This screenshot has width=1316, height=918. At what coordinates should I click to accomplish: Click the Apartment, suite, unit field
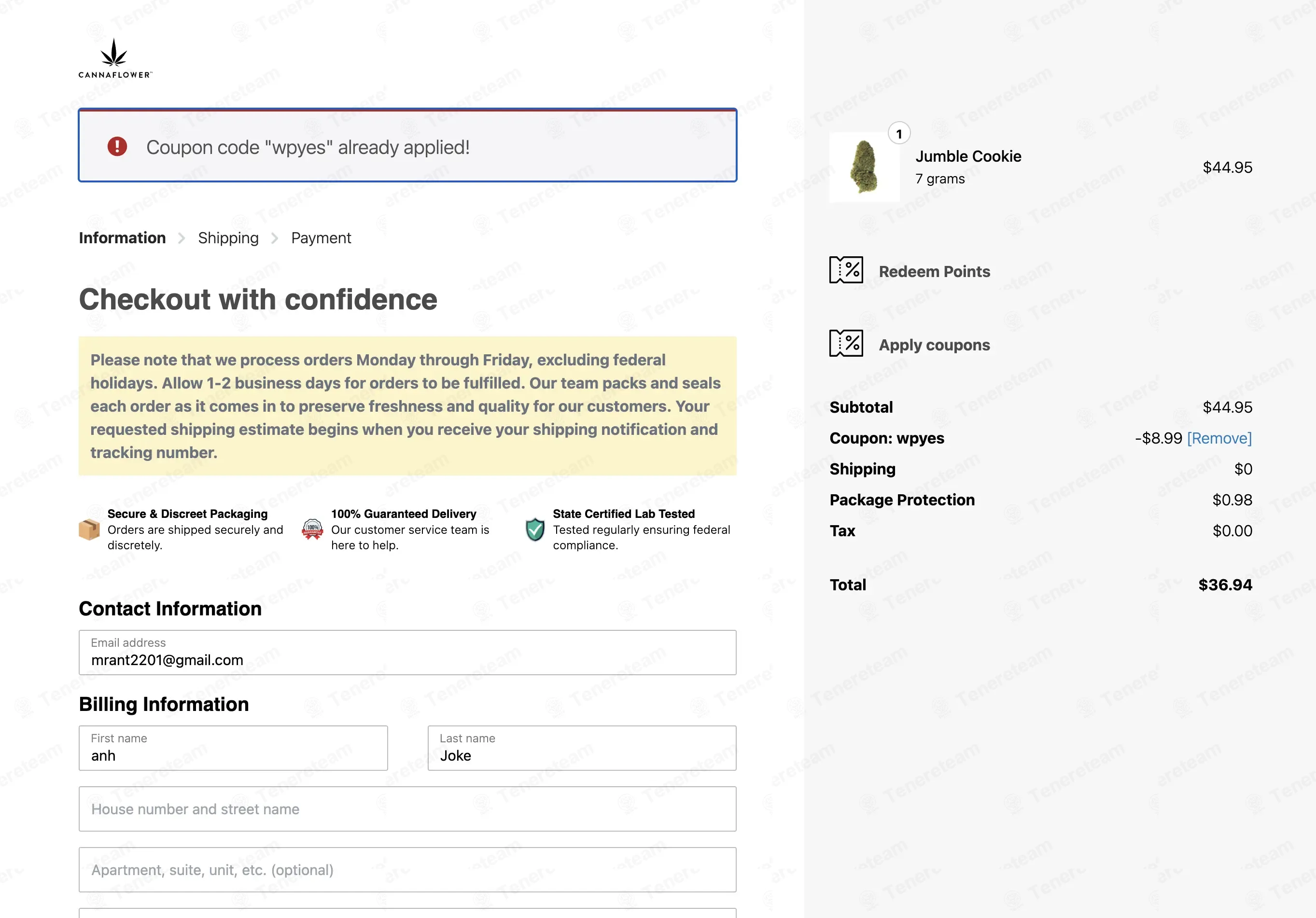[x=407, y=870]
